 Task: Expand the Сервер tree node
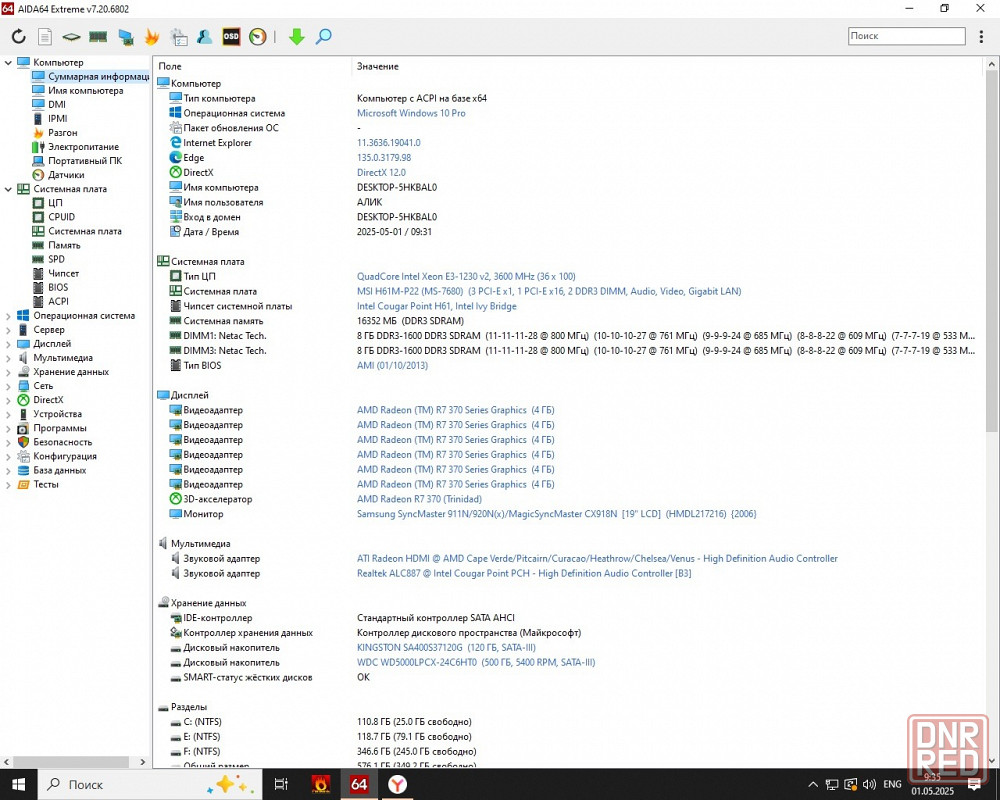coord(8,330)
